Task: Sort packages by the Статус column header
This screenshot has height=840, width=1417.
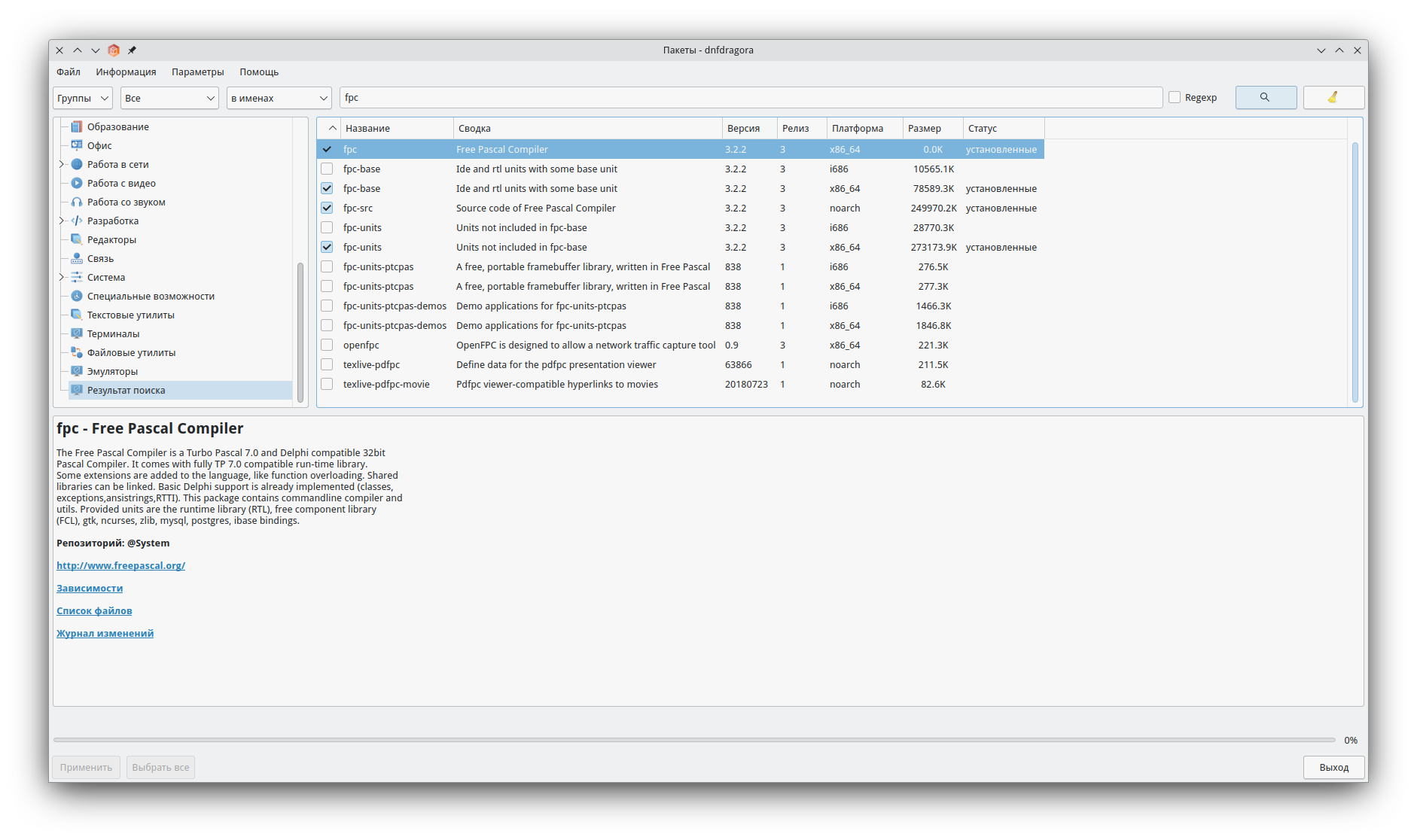Action: (x=1003, y=128)
